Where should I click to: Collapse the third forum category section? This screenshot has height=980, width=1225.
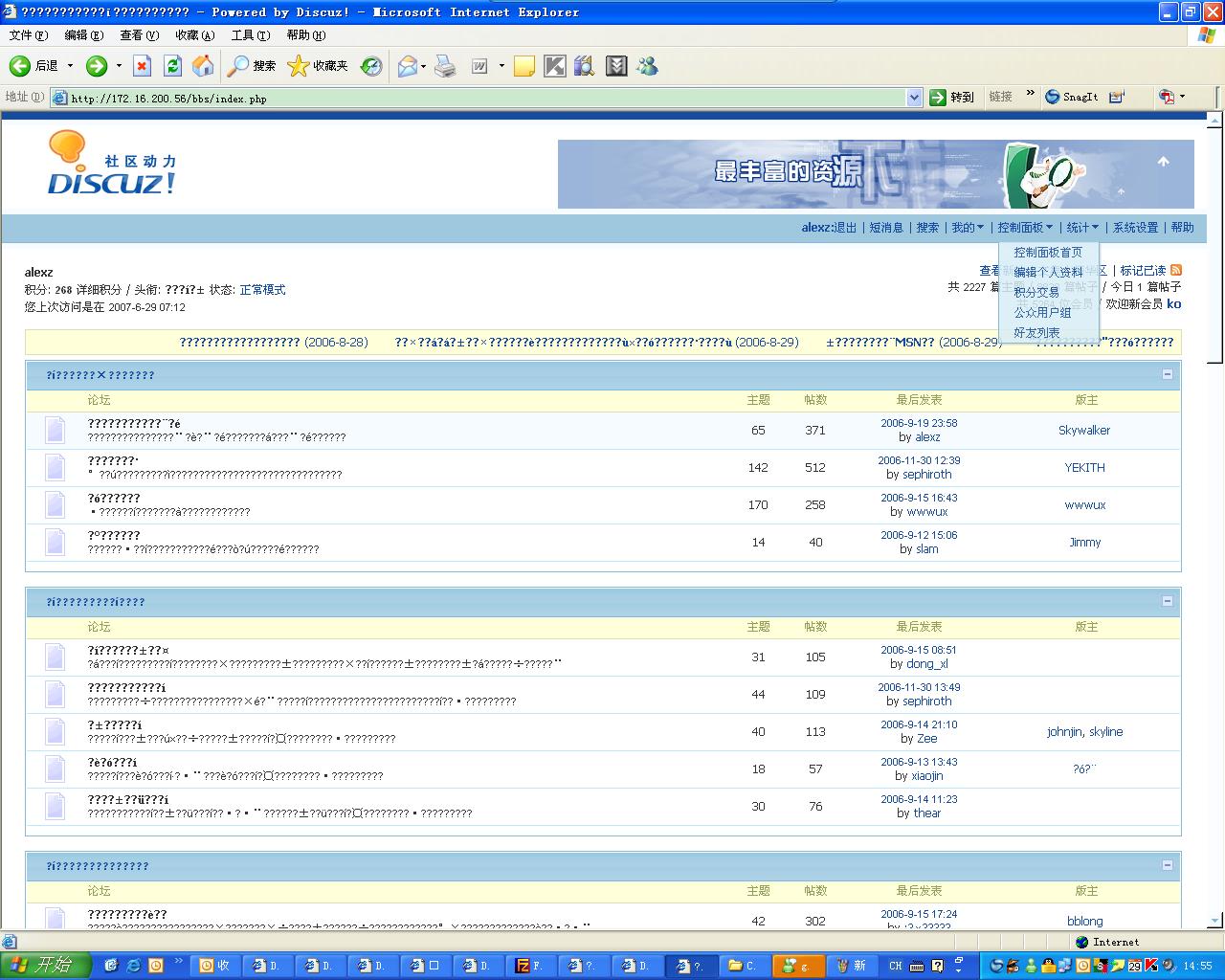coord(1168,865)
